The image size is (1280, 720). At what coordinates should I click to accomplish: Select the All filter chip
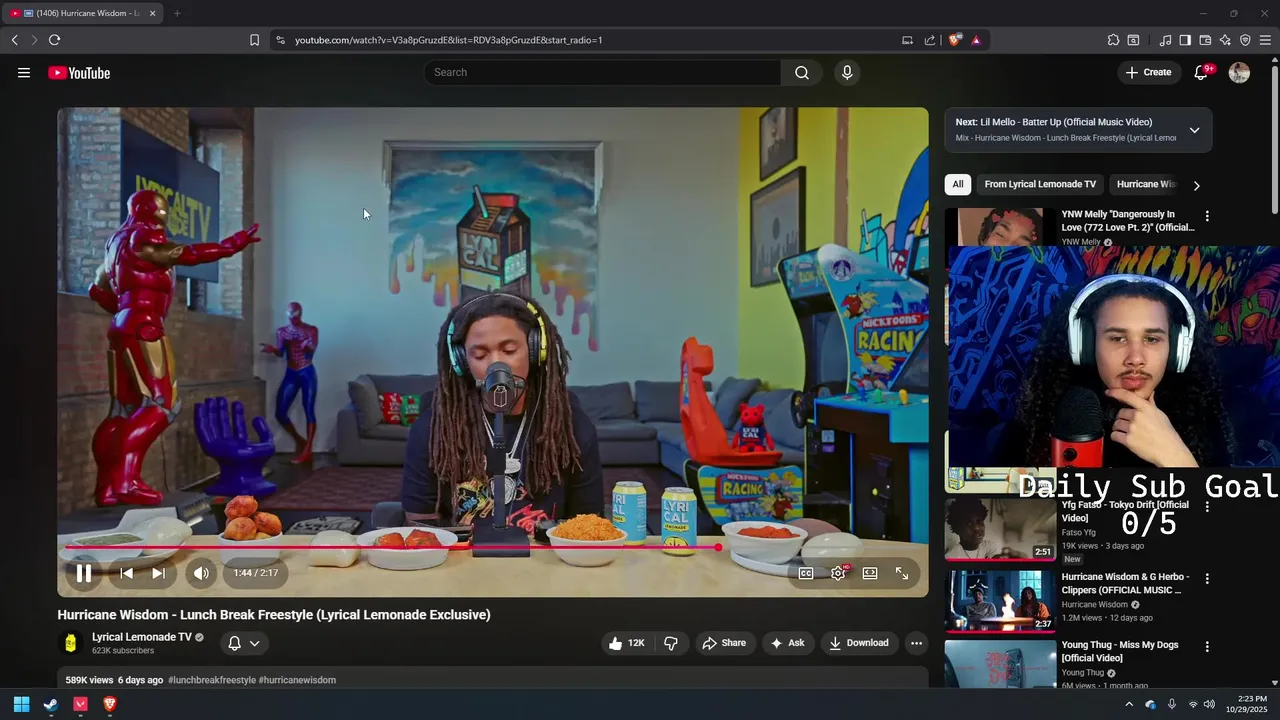[x=958, y=184]
